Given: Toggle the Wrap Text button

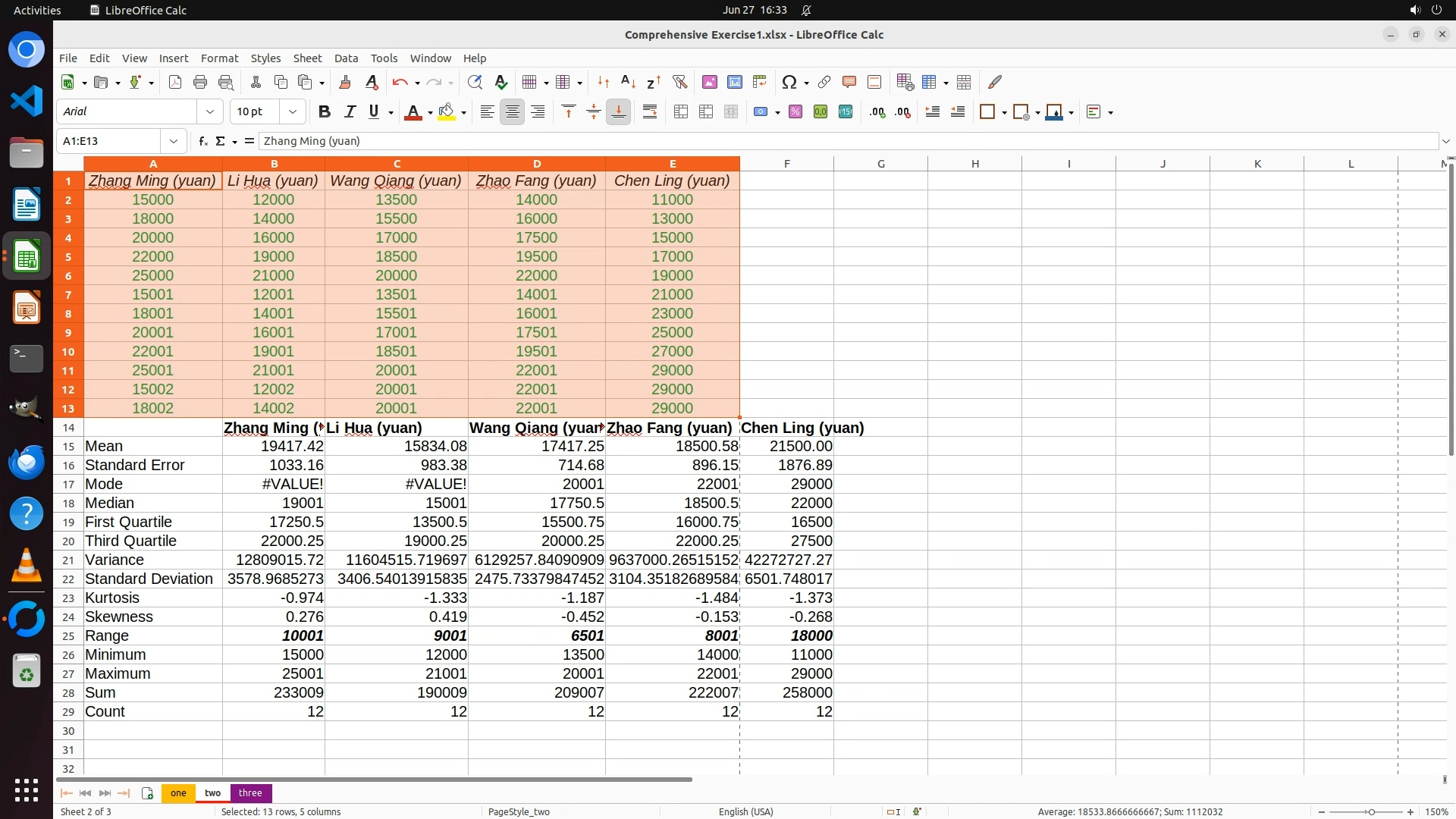Looking at the screenshot, I should pyautogui.click(x=650, y=112).
